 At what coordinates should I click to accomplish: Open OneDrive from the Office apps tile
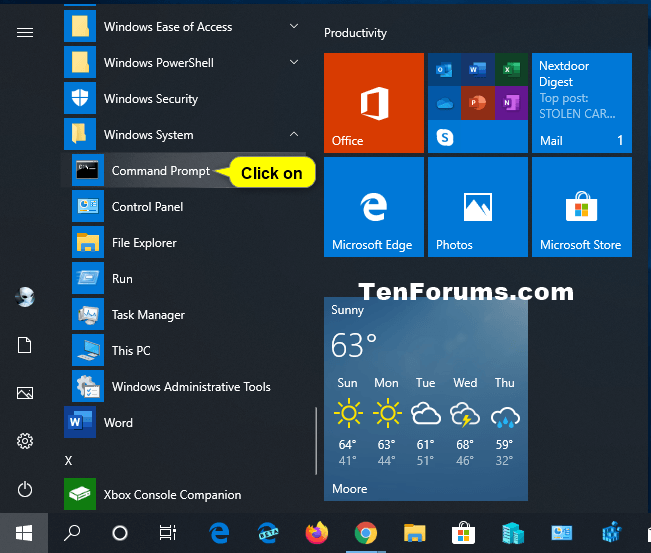[444, 103]
